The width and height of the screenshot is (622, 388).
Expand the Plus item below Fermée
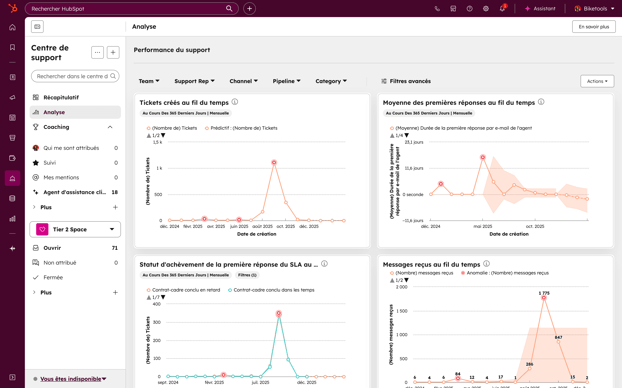(x=42, y=292)
